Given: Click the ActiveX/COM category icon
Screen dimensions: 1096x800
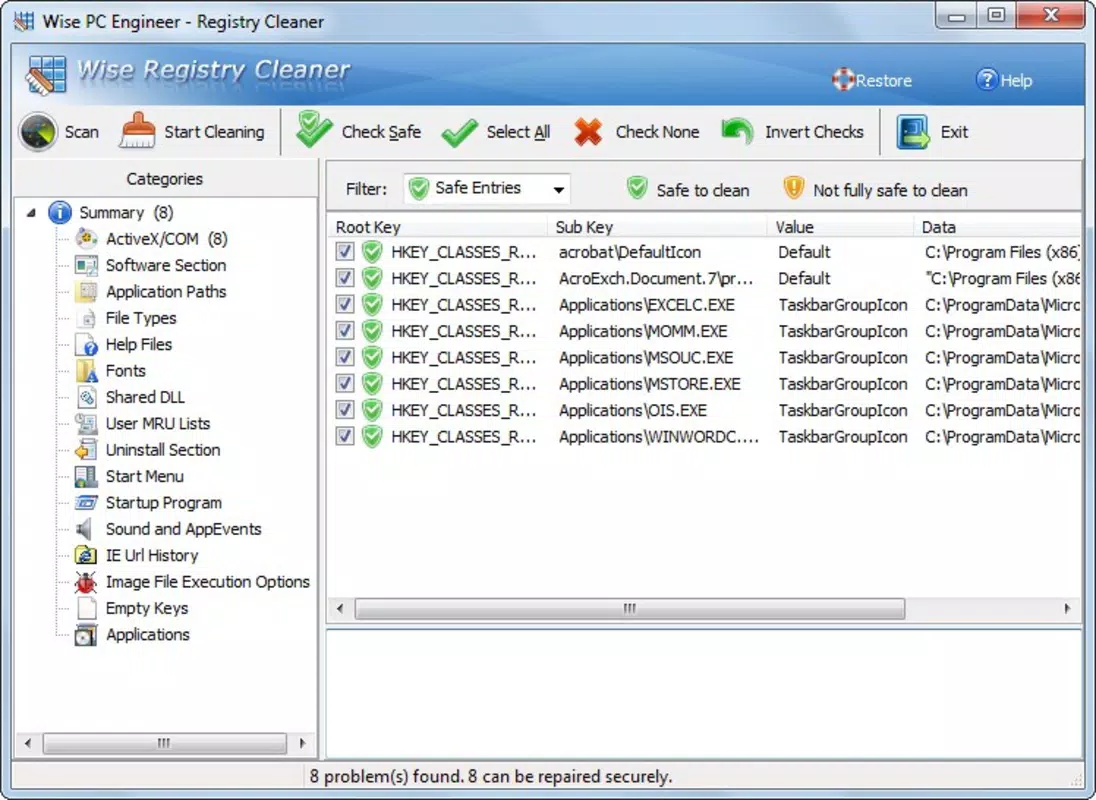Looking at the screenshot, I should (x=86, y=239).
